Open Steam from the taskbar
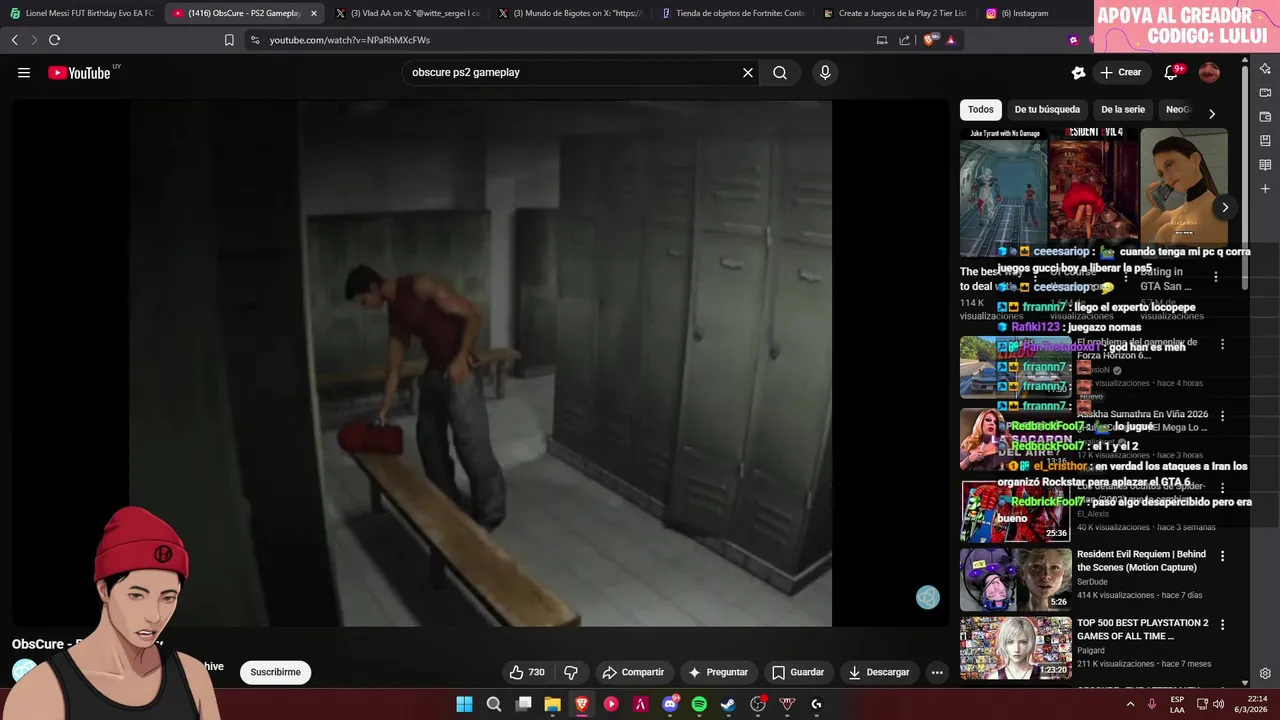The width and height of the screenshot is (1280, 720). coord(728,704)
